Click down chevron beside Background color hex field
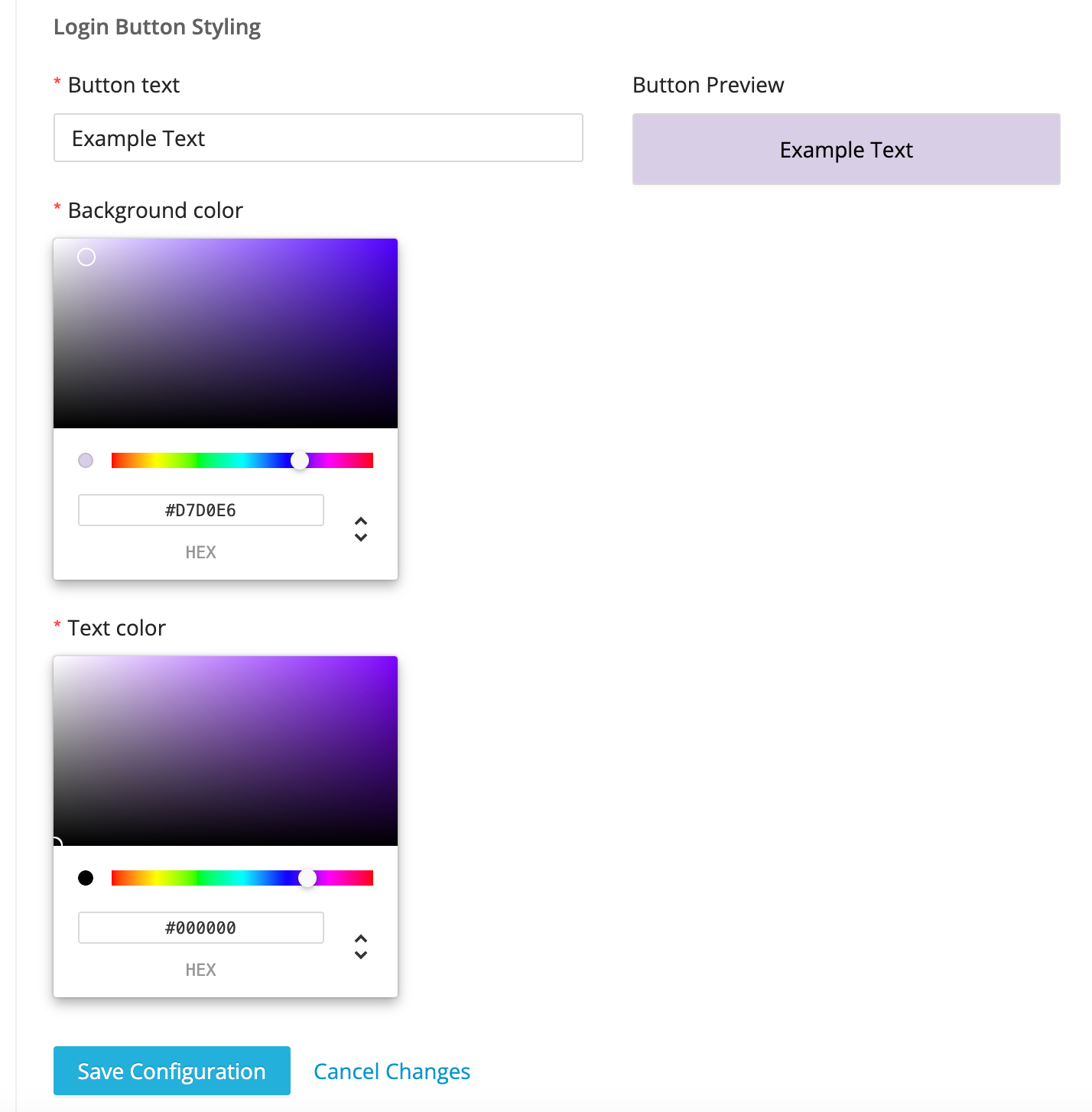The image size is (1092, 1112). tap(361, 538)
